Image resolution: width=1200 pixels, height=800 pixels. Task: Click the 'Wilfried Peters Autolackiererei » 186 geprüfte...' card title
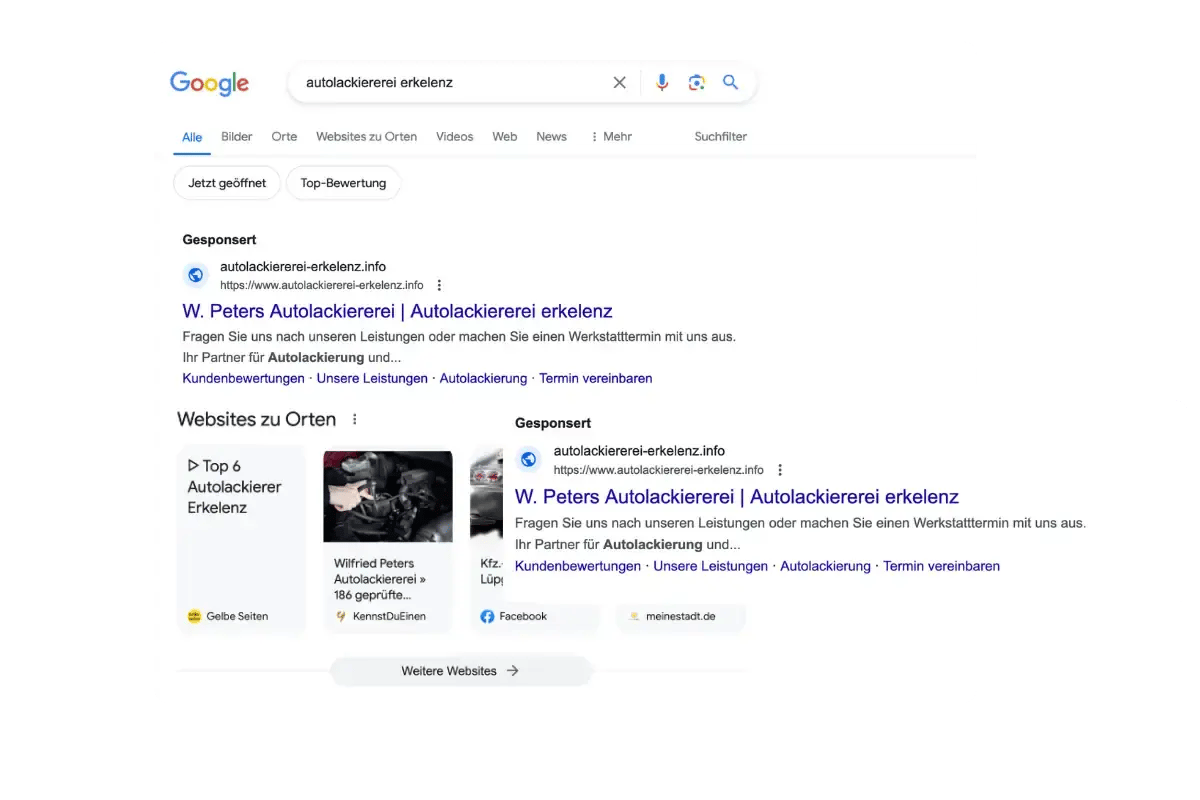tap(381, 579)
